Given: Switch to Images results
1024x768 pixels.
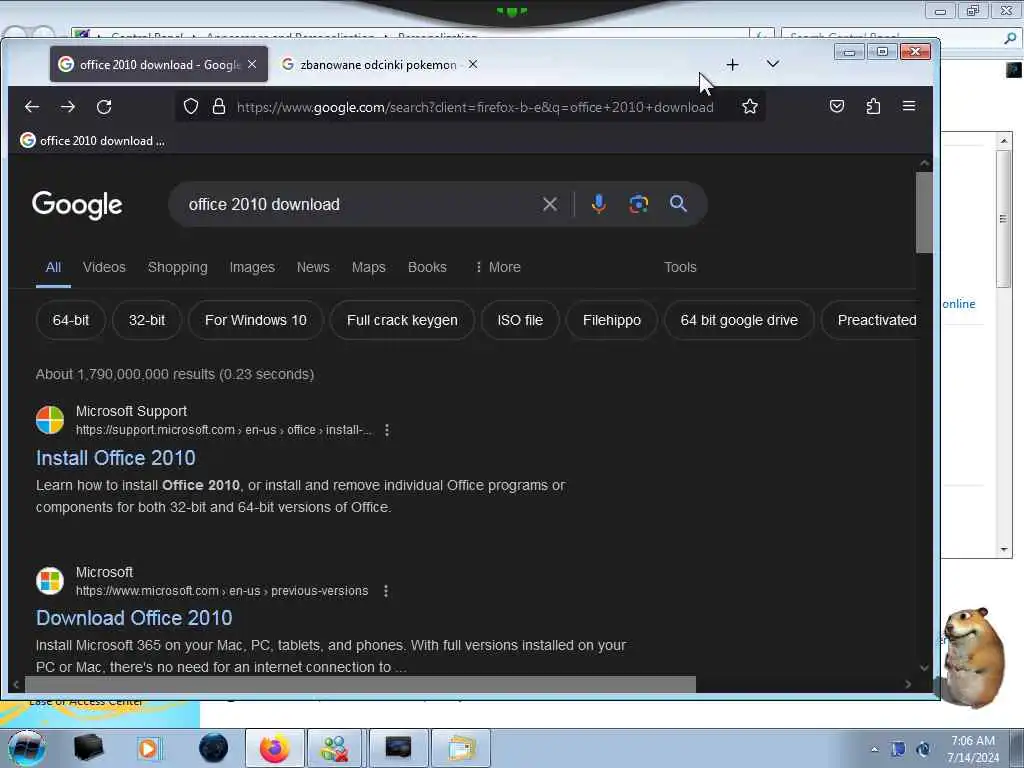Looking at the screenshot, I should coord(252,267).
